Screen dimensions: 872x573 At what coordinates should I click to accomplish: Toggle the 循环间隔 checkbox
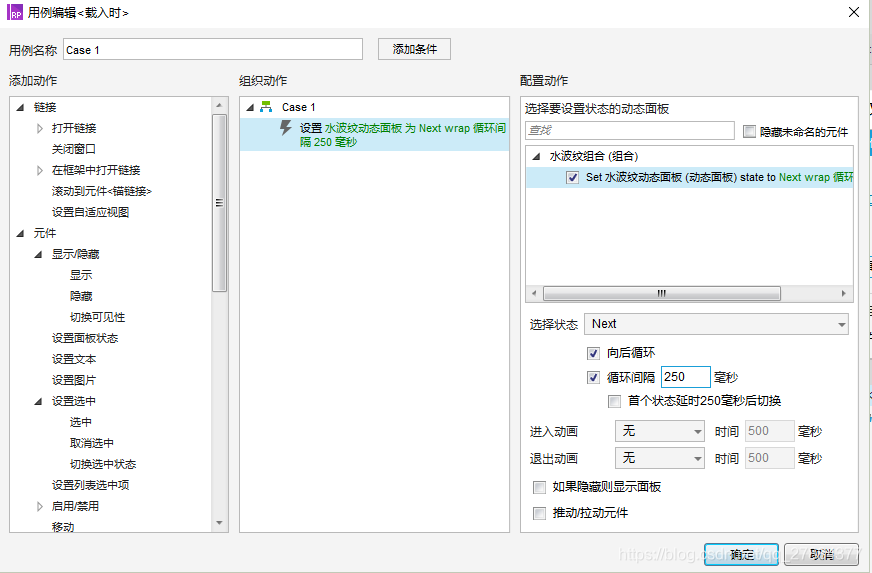click(593, 378)
